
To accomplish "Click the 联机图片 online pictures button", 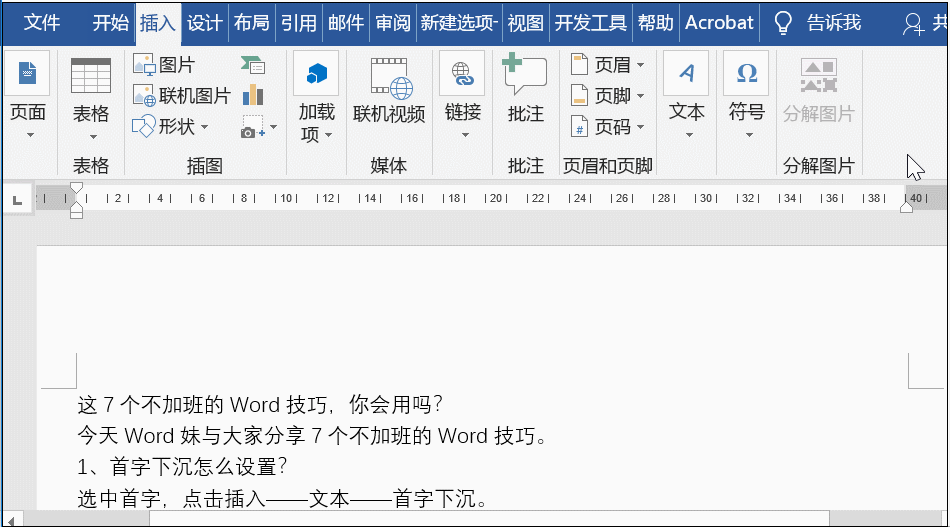I will click(182, 96).
